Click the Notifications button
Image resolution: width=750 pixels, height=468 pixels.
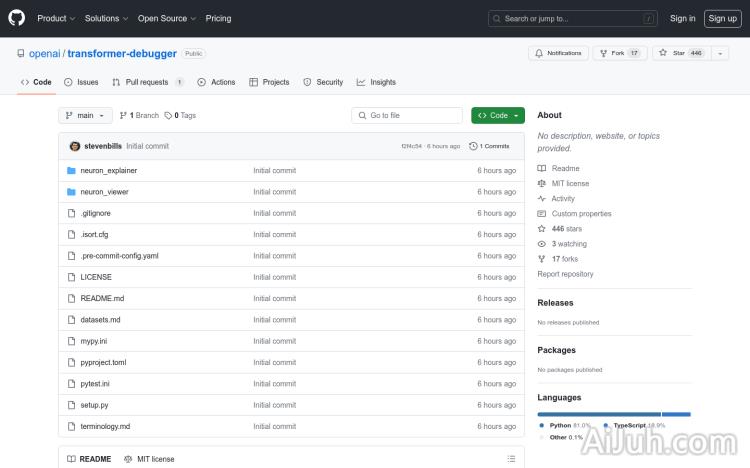(558, 53)
